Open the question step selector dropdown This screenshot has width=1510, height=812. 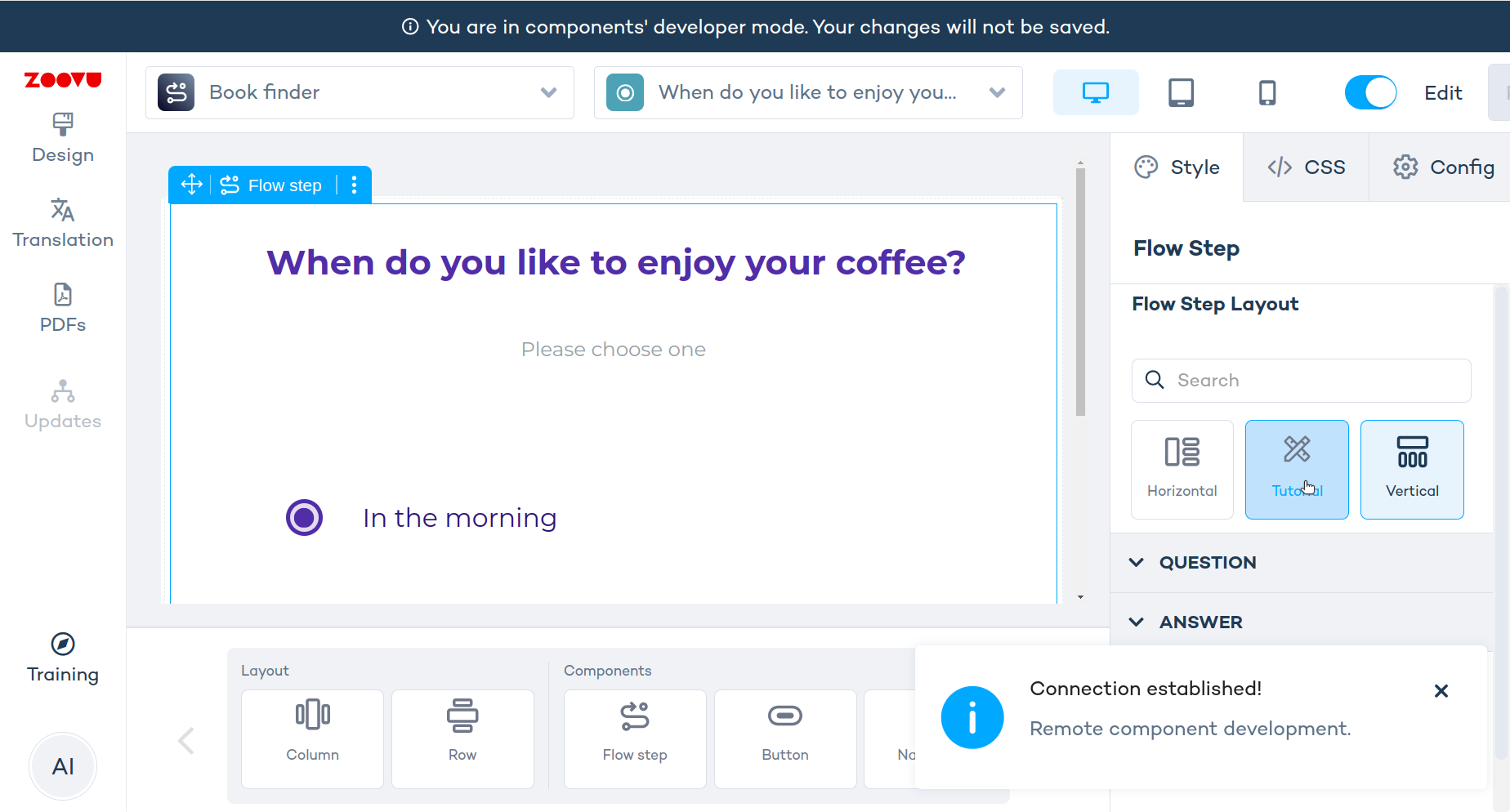807,92
